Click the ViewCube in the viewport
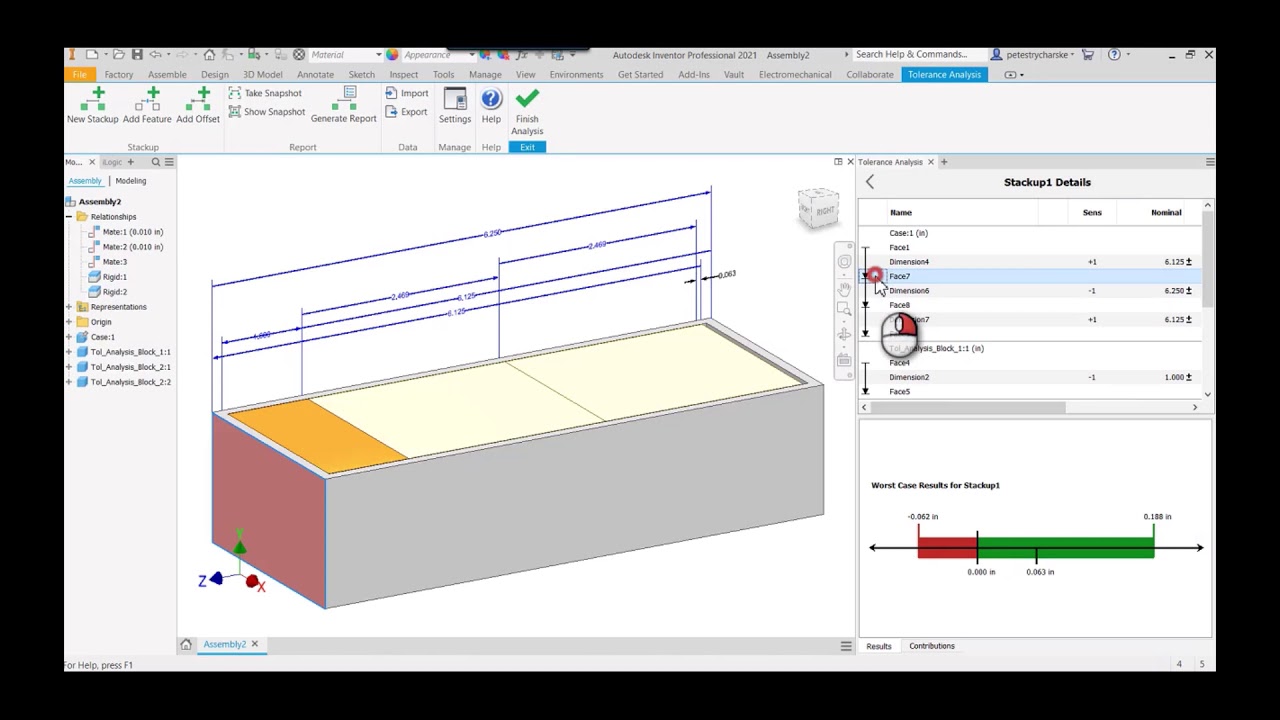The width and height of the screenshot is (1280, 720). (819, 208)
